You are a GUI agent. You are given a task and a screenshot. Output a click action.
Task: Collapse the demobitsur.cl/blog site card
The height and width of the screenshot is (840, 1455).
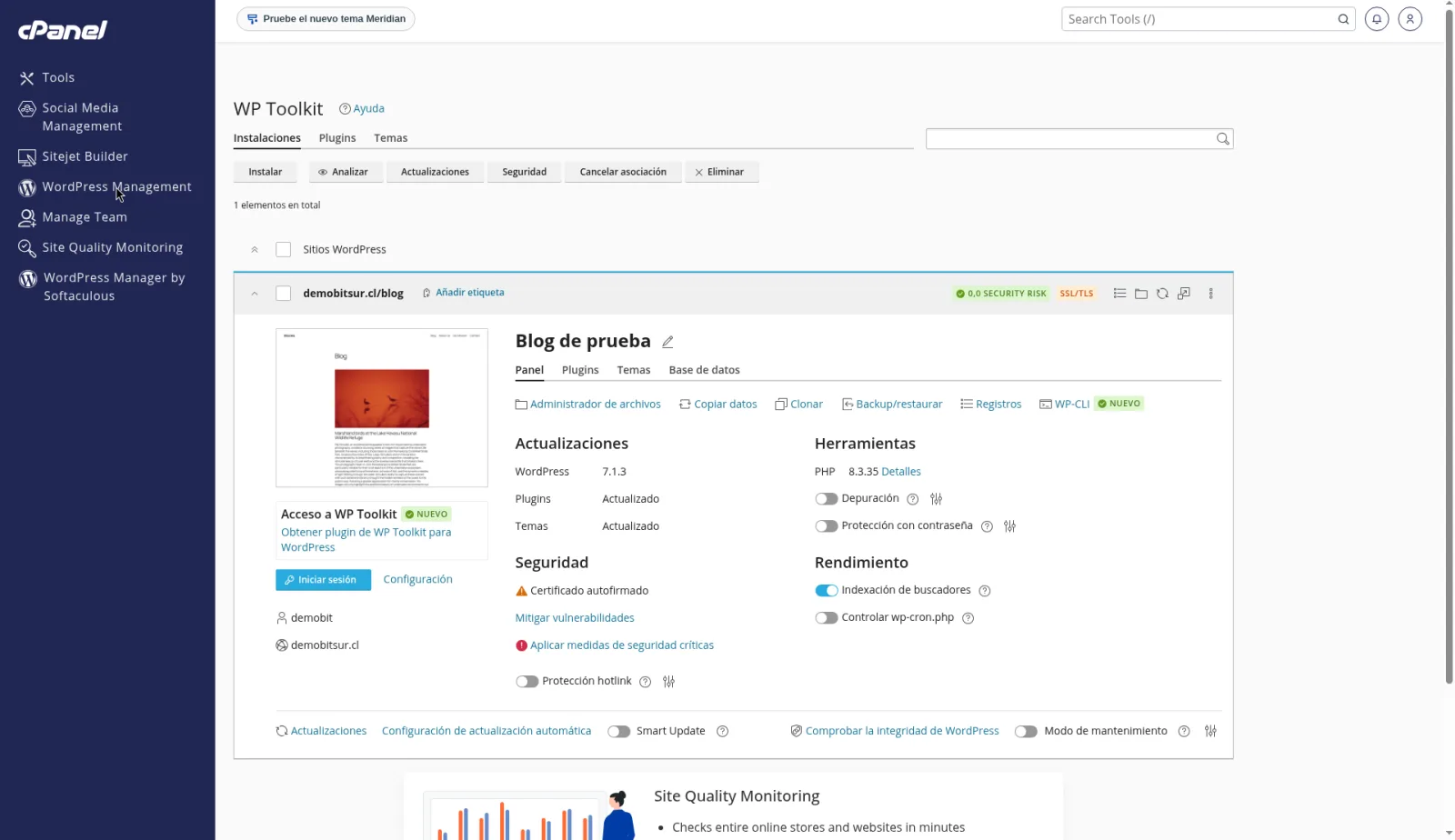(x=255, y=294)
